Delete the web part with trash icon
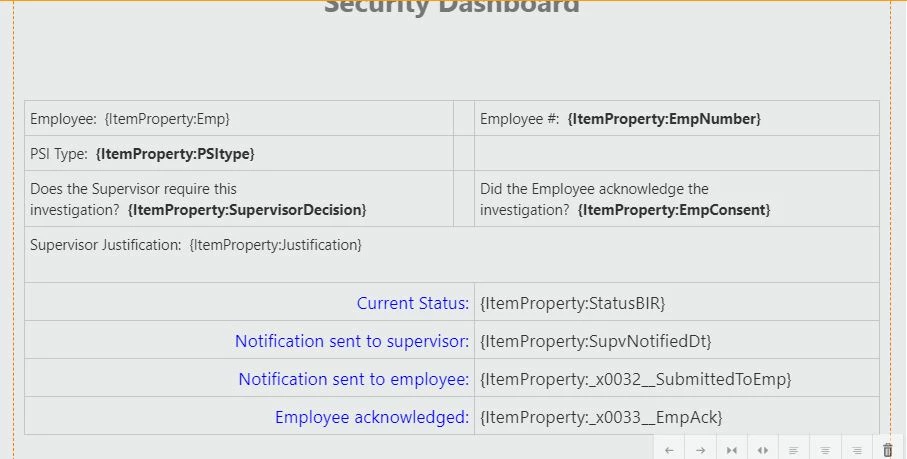The width and height of the screenshot is (907, 459). click(888, 450)
